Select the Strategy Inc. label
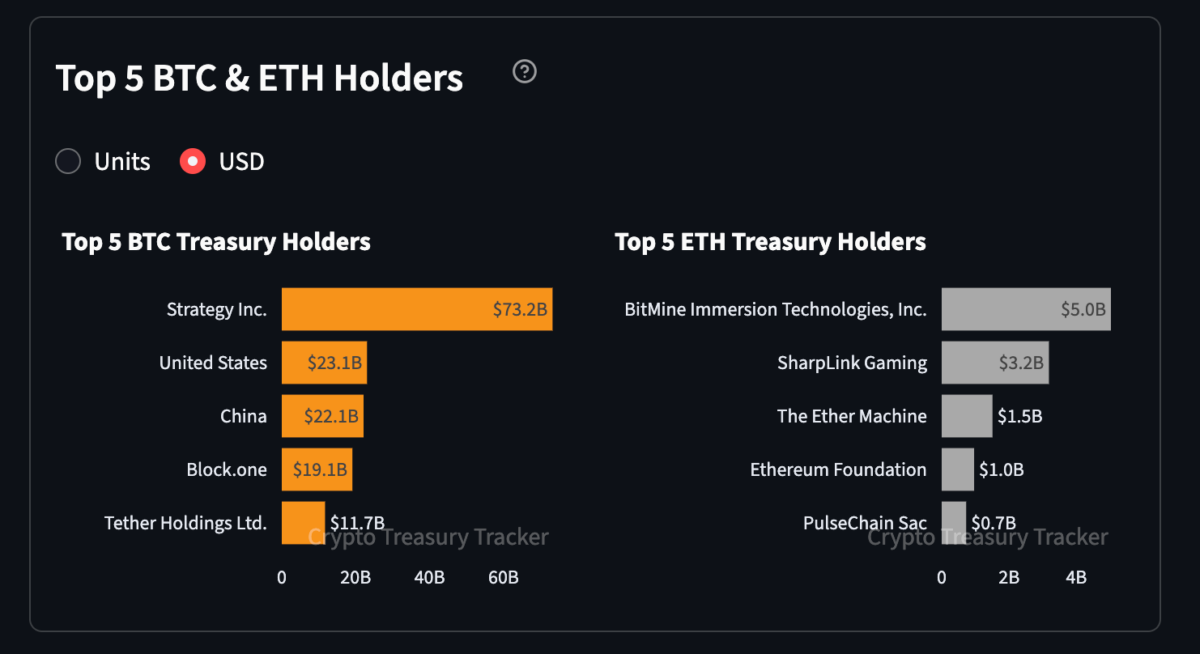The width and height of the screenshot is (1200, 654). (x=216, y=309)
